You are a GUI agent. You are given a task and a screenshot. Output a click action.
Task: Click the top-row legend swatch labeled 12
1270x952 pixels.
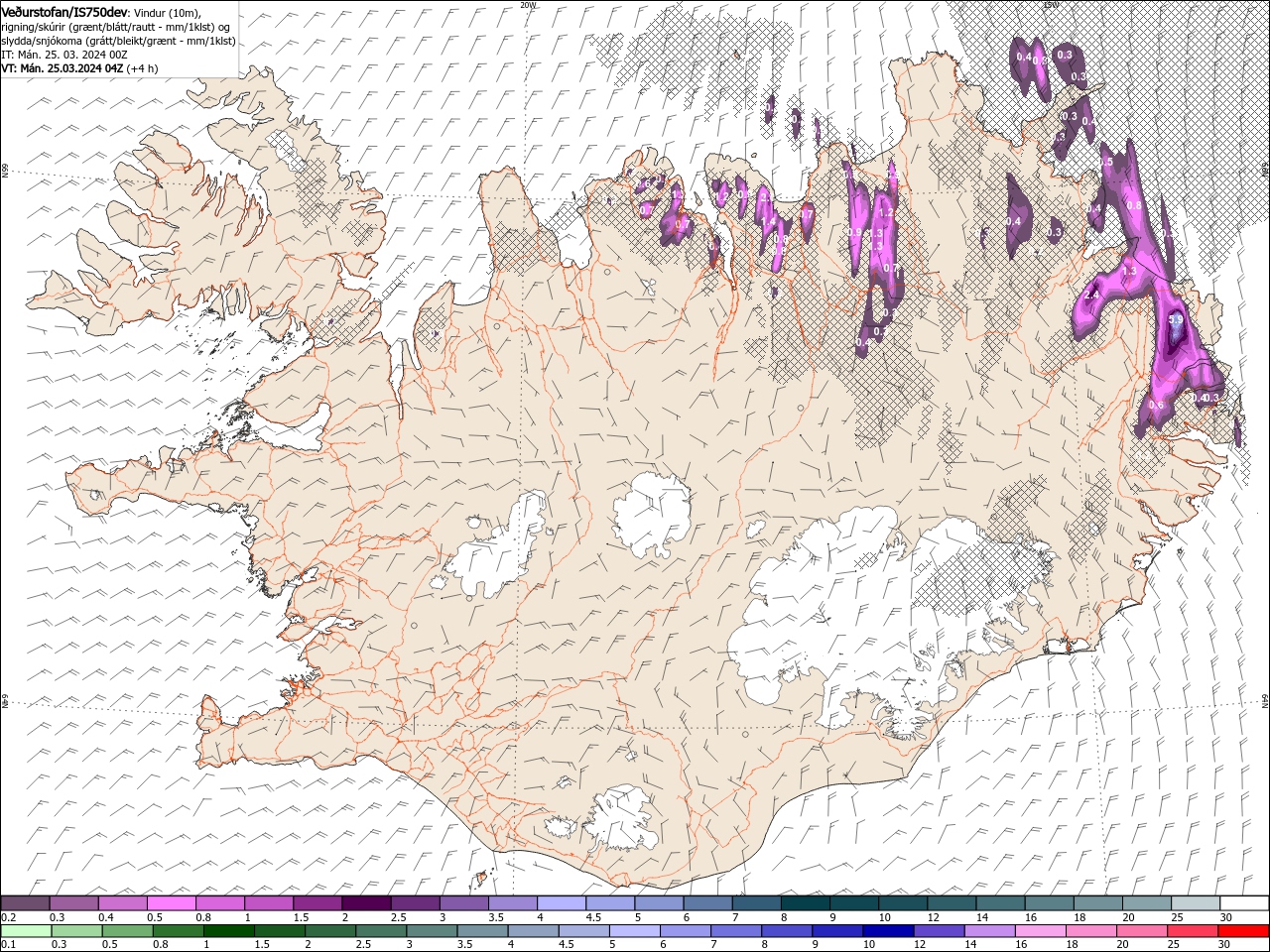pyautogui.click(x=951, y=902)
